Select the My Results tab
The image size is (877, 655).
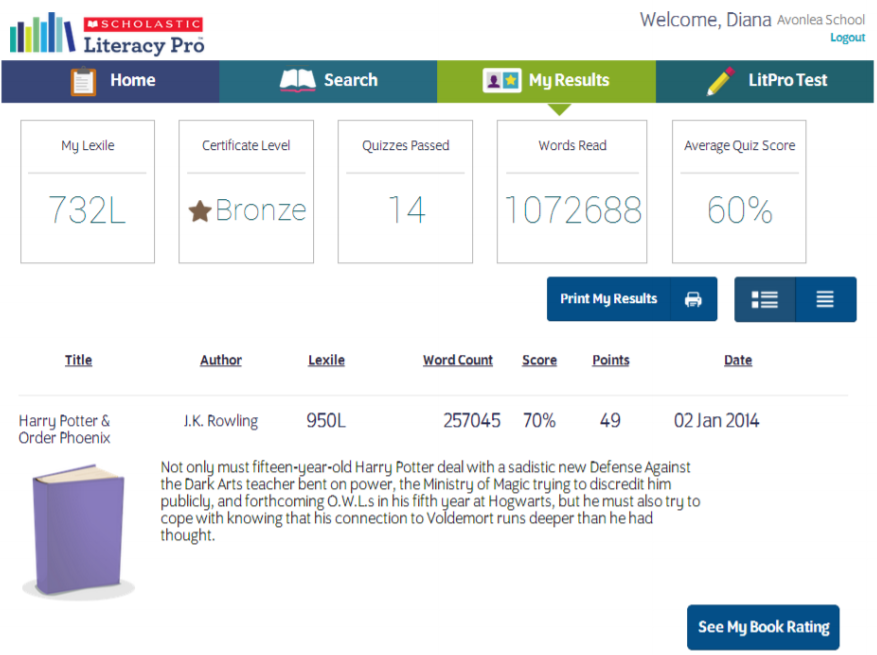click(546, 81)
